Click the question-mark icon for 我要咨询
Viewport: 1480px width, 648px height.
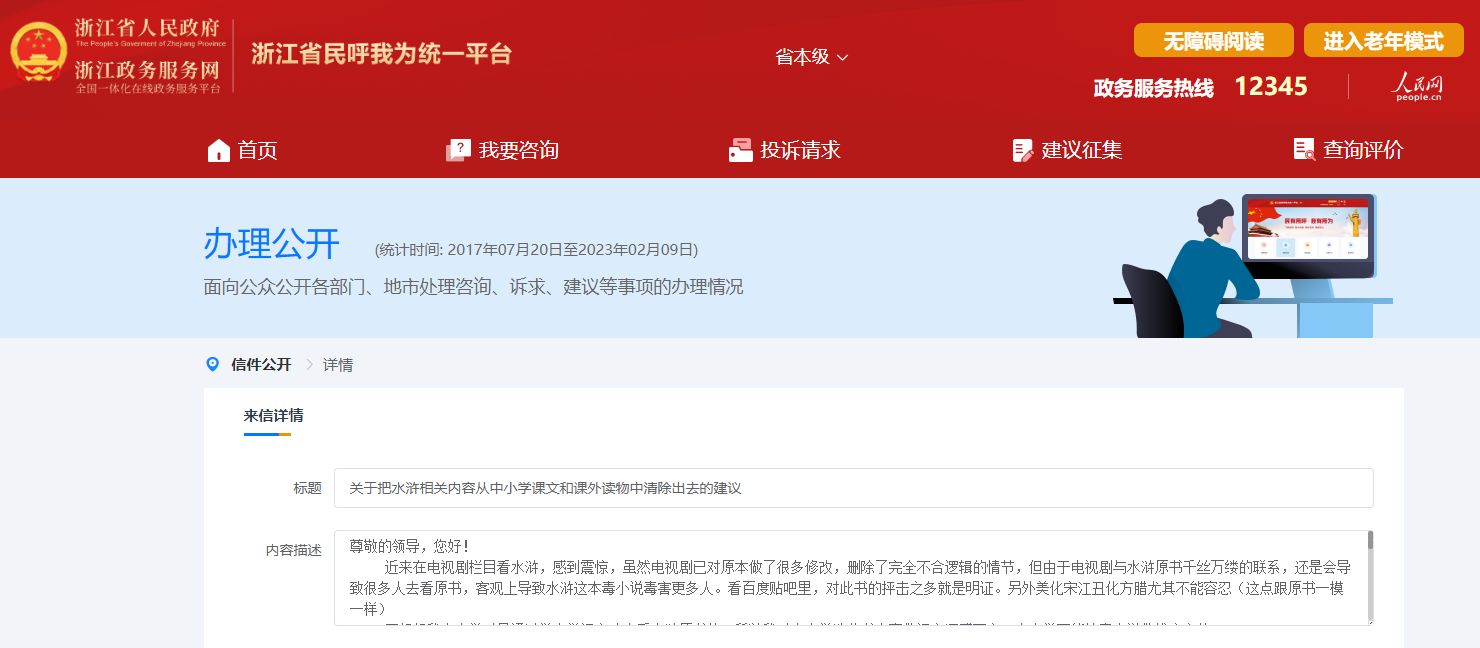pyautogui.click(x=458, y=151)
